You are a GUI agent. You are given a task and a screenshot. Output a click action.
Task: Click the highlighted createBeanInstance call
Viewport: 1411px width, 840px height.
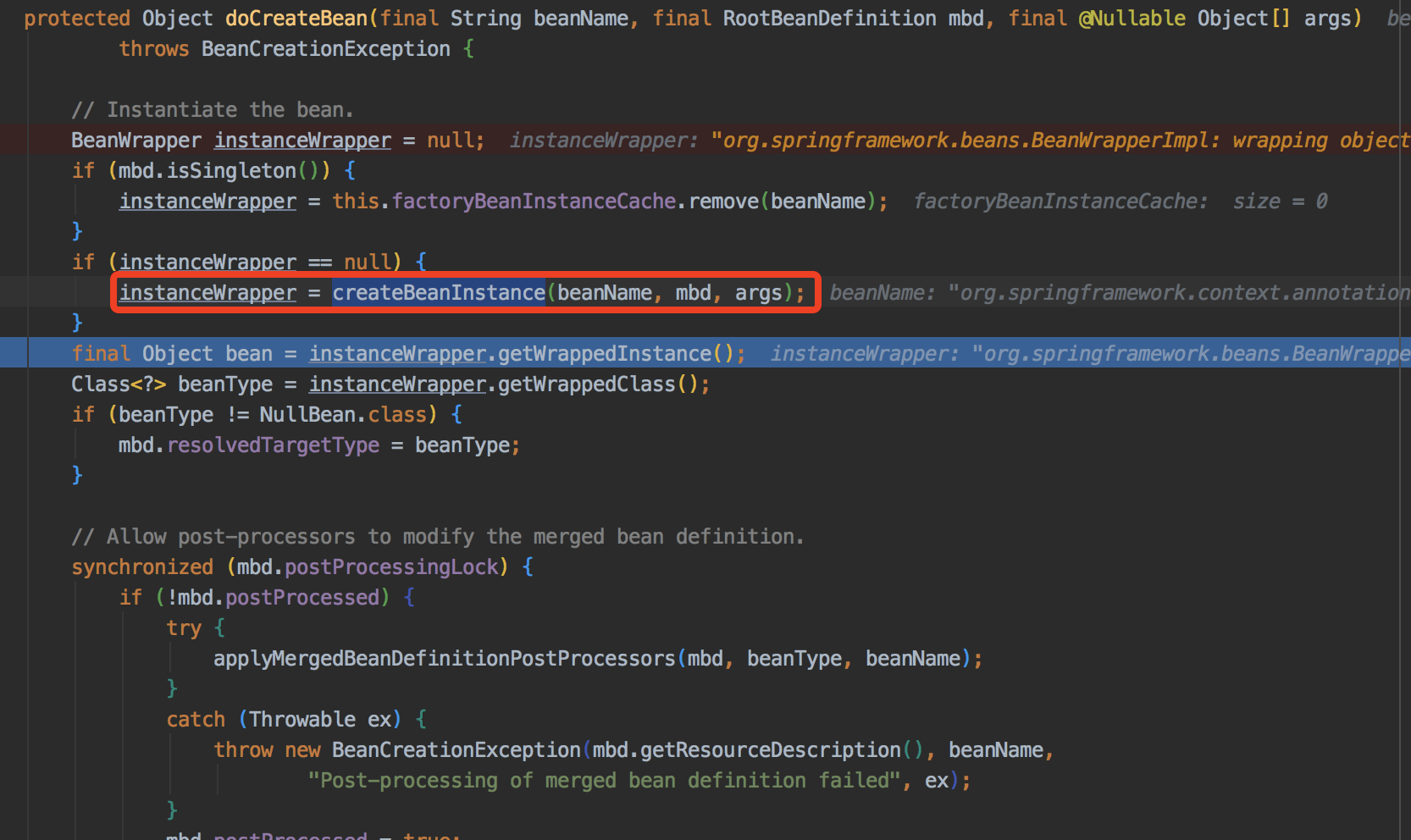coord(439,293)
